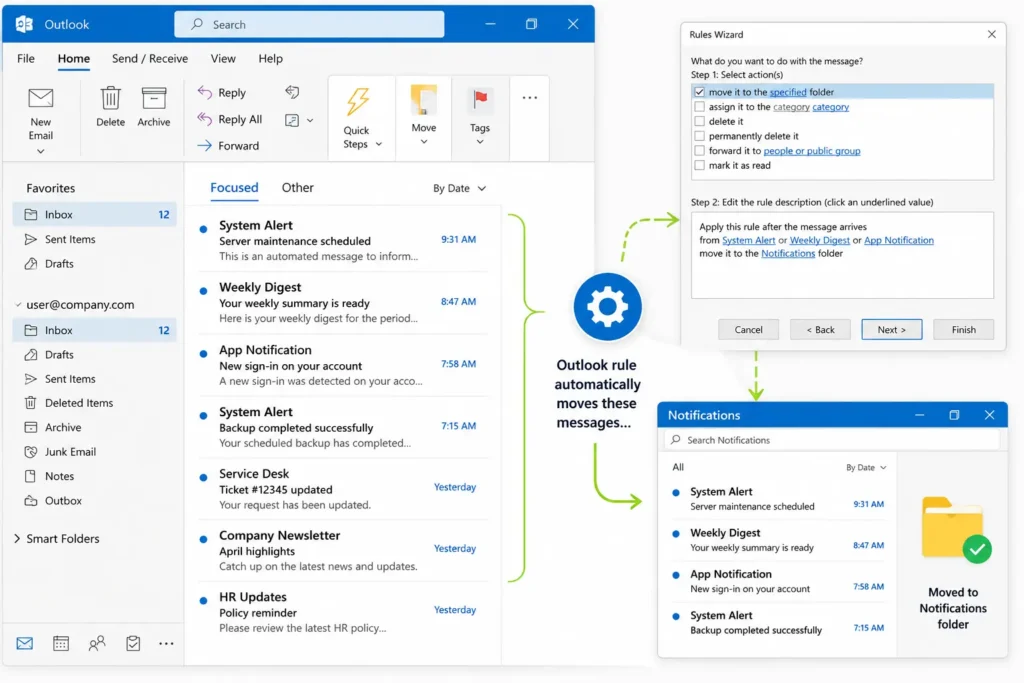Click Next in Rules Wizard
This screenshot has width=1024, height=683.
tap(891, 330)
